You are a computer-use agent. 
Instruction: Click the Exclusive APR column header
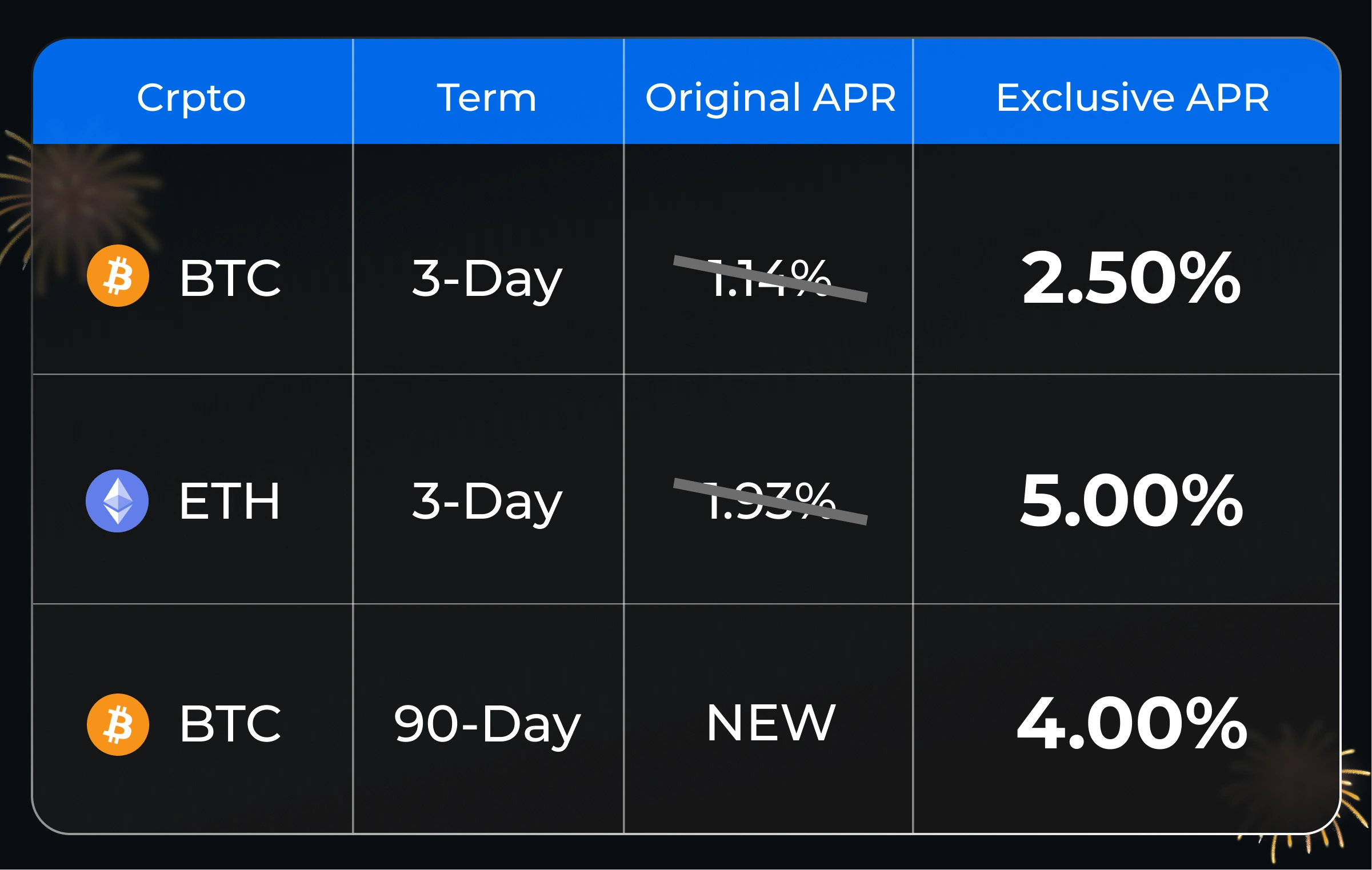1133,98
